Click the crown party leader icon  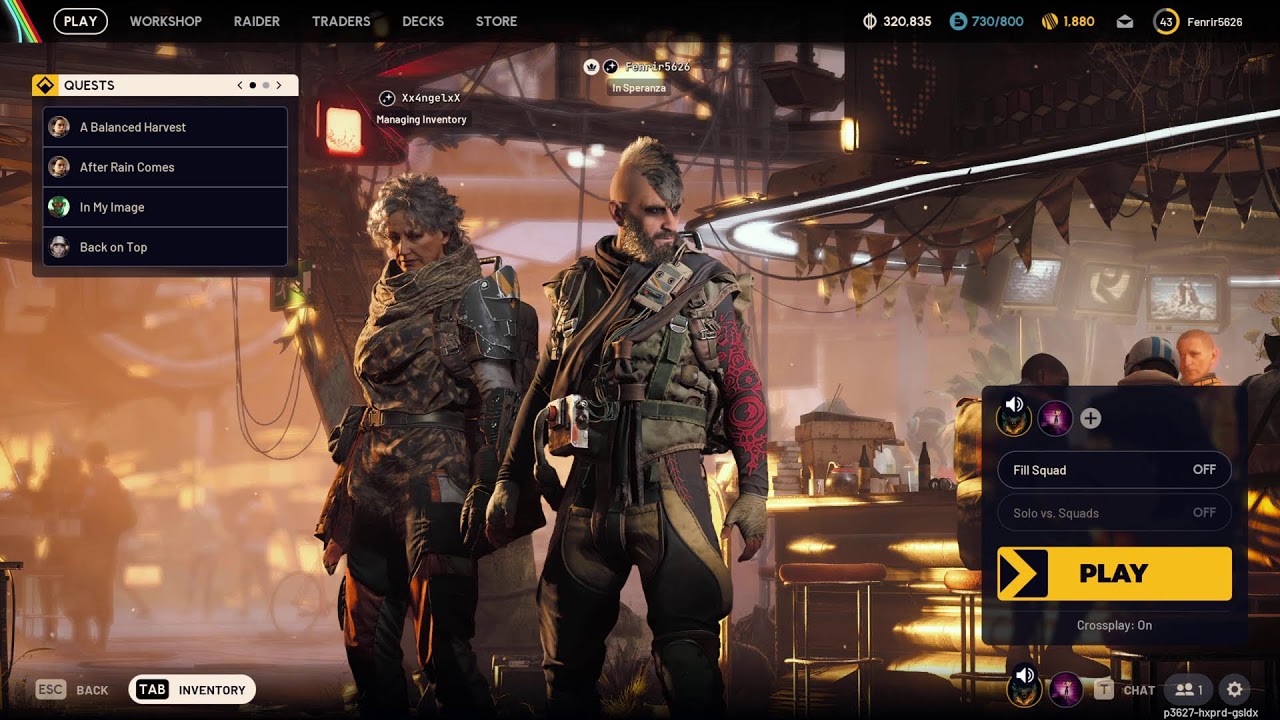pyautogui.click(x=591, y=66)
